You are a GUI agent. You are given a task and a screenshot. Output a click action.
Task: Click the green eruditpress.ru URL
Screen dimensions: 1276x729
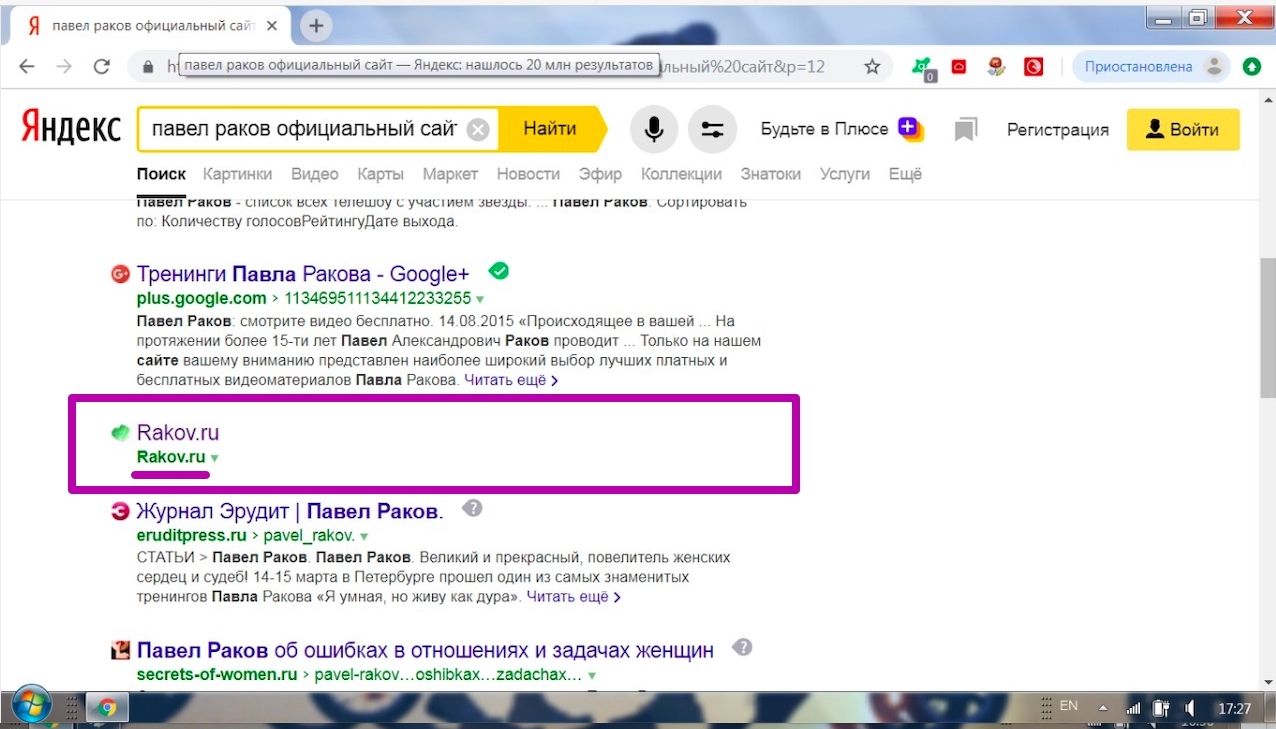click(x=192, y=536)
